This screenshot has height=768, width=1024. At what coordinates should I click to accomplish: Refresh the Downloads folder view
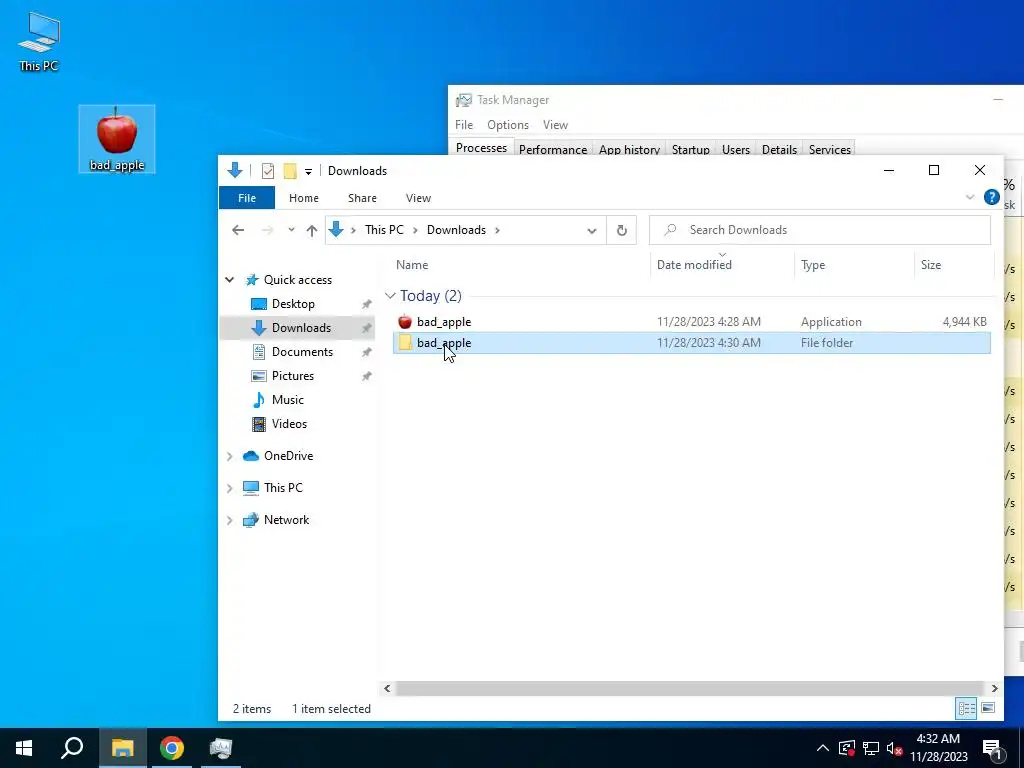point(622,230)
